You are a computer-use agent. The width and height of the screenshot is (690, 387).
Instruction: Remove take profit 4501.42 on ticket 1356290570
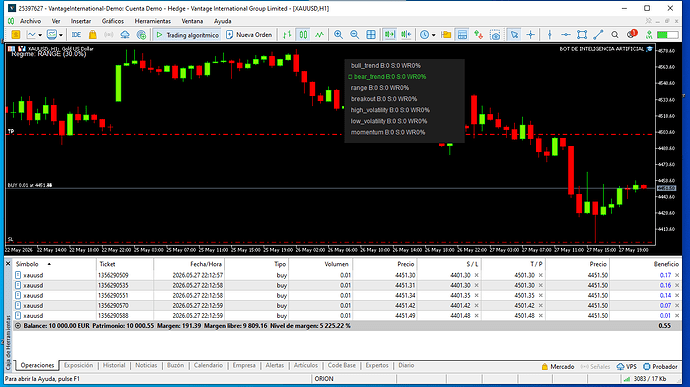(541, 306)
